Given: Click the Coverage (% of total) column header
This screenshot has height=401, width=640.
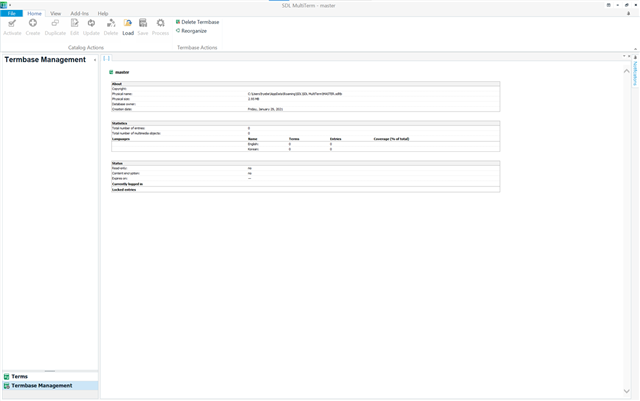Looking at the screenshot, I should 391,139.
